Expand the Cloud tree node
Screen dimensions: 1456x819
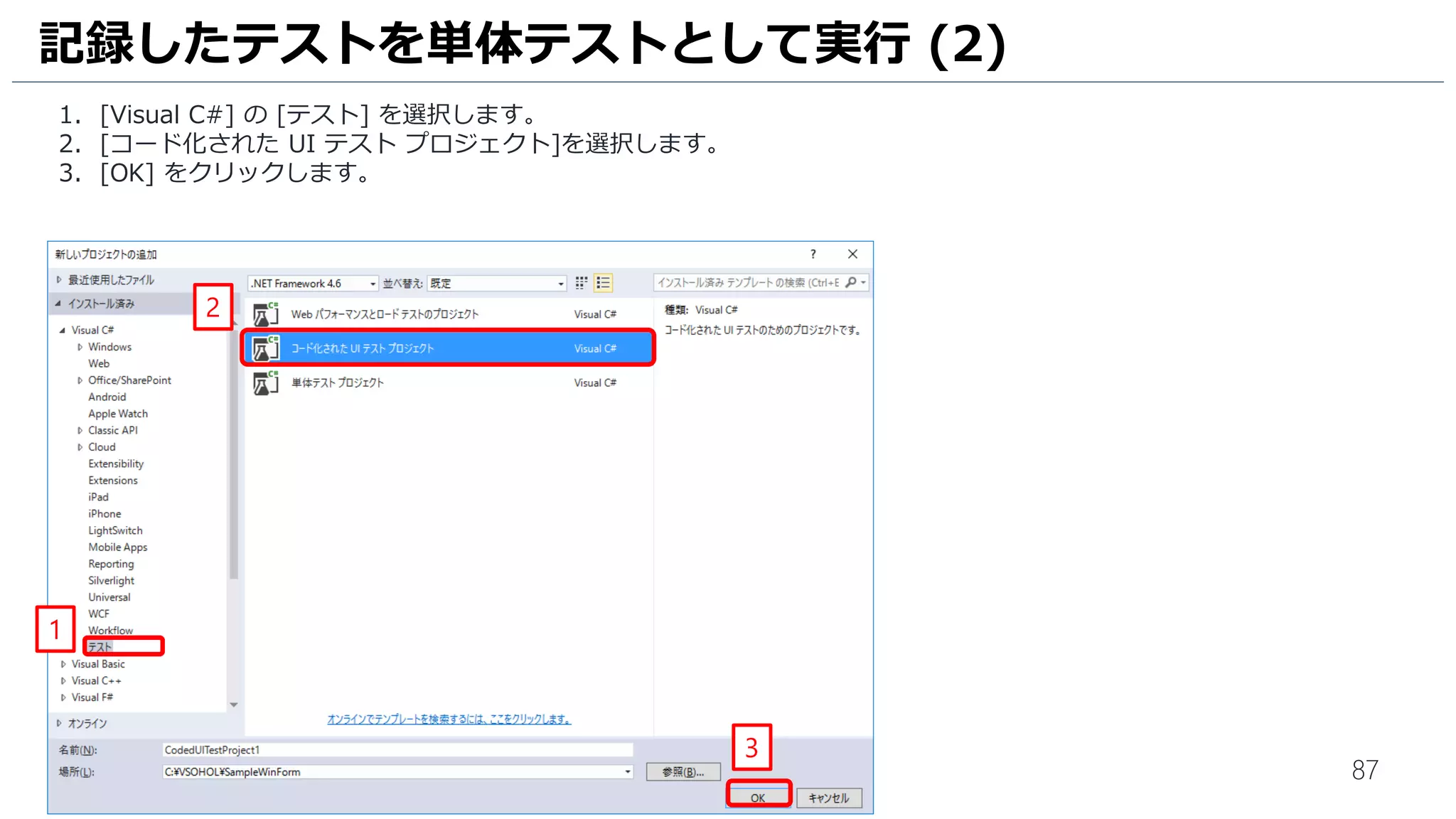[x=80, y=447]
